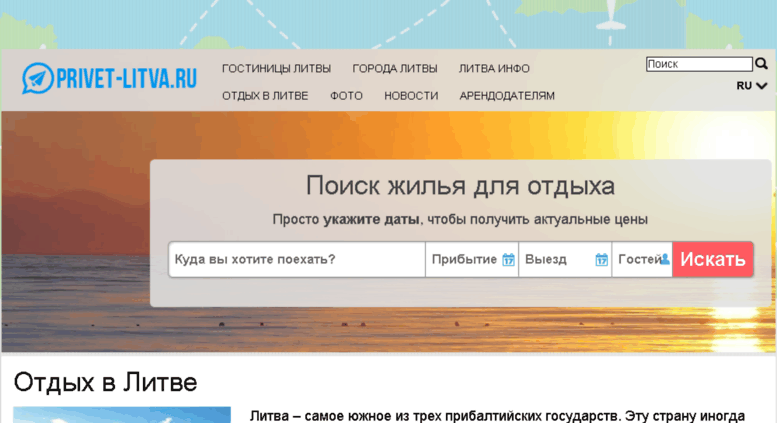Select the Прибытие date field
Viewport: 777px width, 423px height.
(x=472, y=260)
